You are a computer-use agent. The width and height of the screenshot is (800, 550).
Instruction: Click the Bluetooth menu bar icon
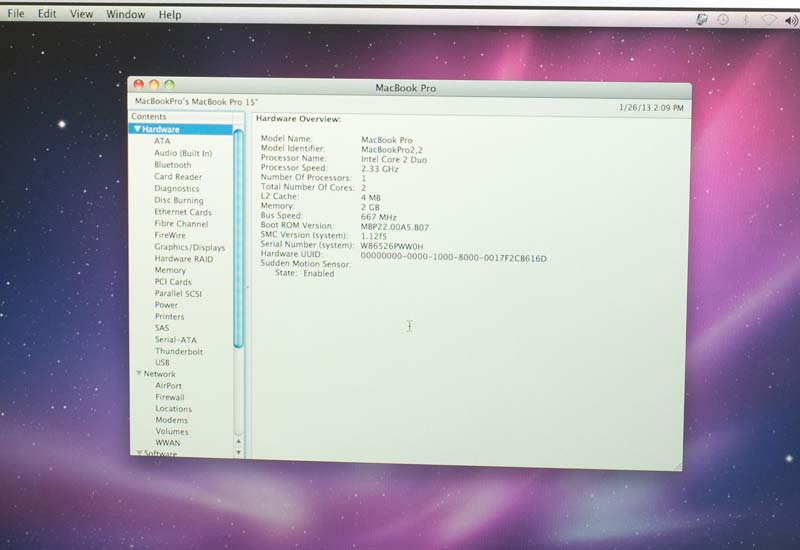[745, 19]
